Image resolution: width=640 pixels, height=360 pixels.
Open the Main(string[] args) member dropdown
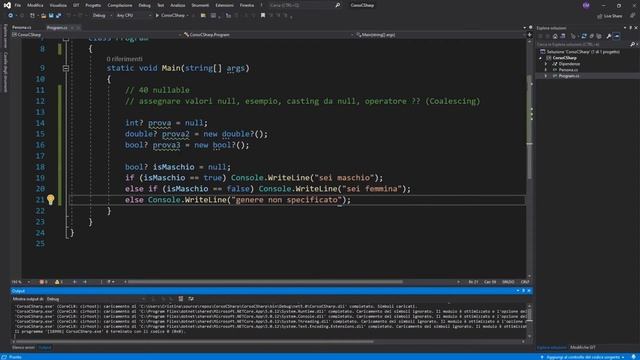[440, 35]
